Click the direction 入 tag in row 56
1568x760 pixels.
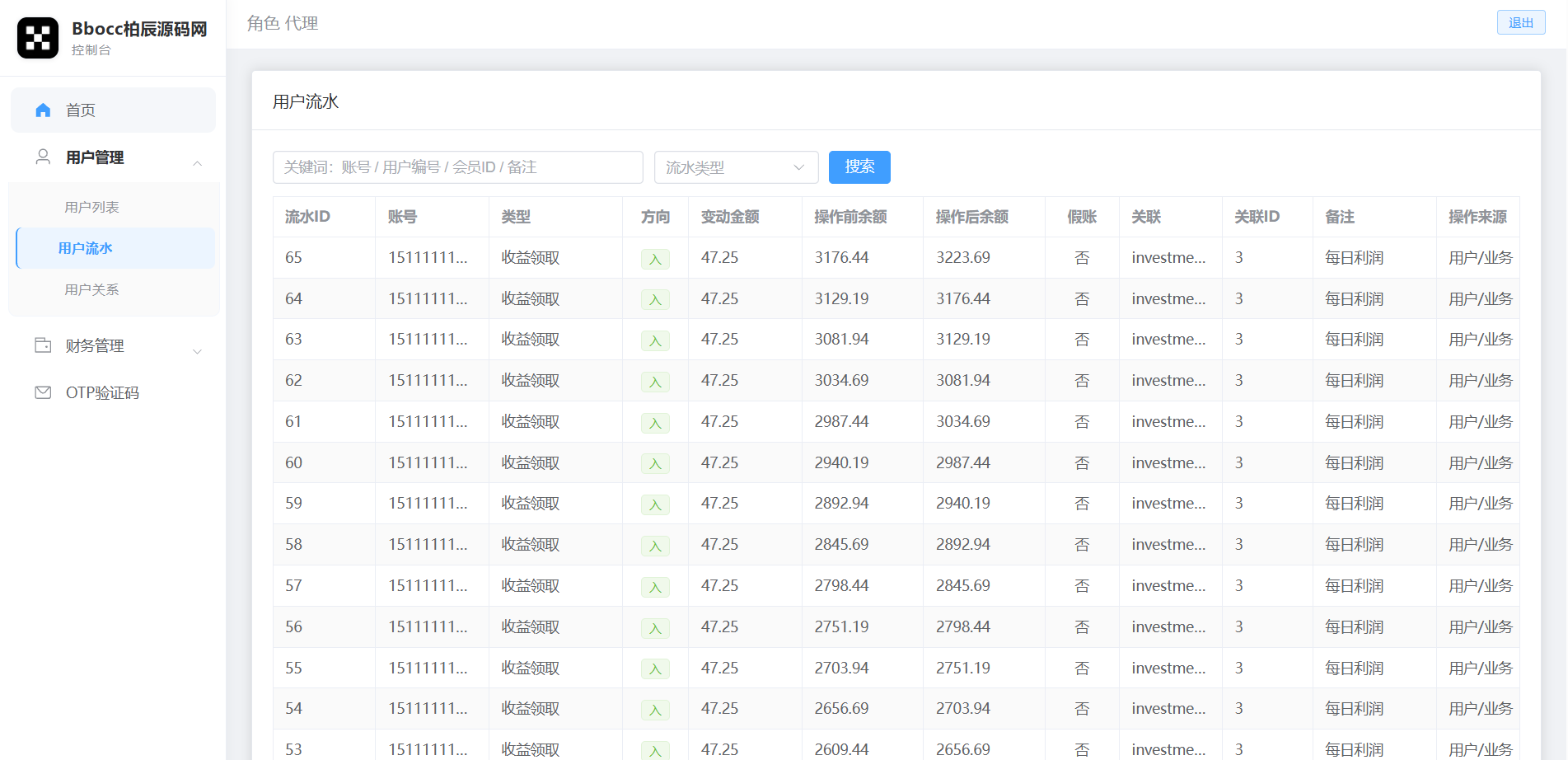[655, 628]
